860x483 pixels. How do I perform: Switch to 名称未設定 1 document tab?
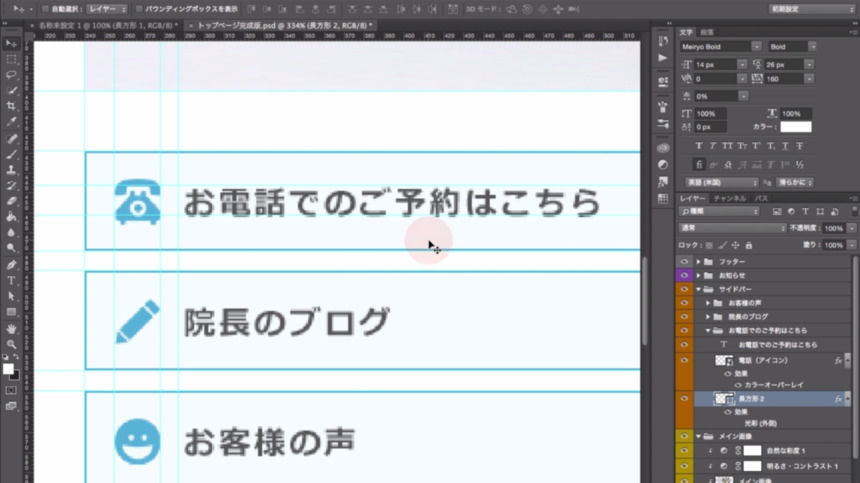[108, 25]
